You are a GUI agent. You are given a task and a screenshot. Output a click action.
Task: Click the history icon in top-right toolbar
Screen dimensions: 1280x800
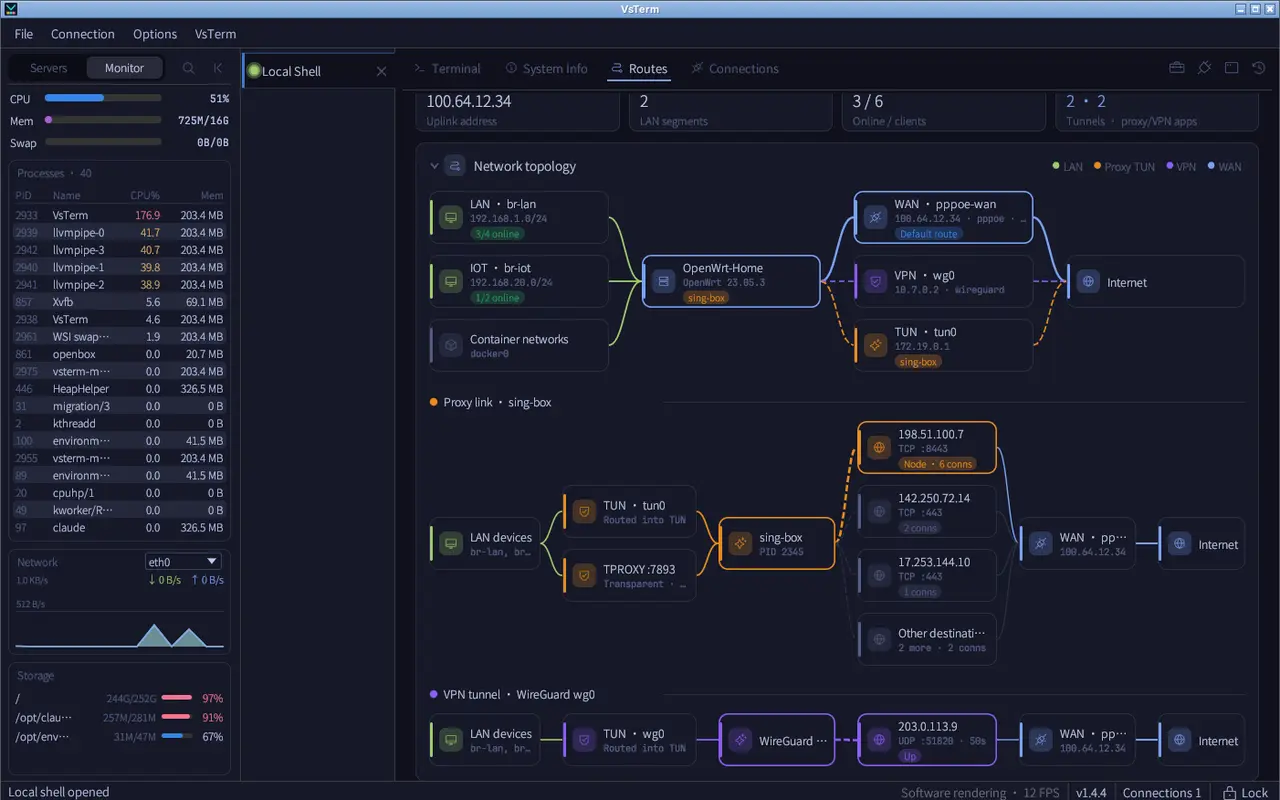[x=1259, y=68]
